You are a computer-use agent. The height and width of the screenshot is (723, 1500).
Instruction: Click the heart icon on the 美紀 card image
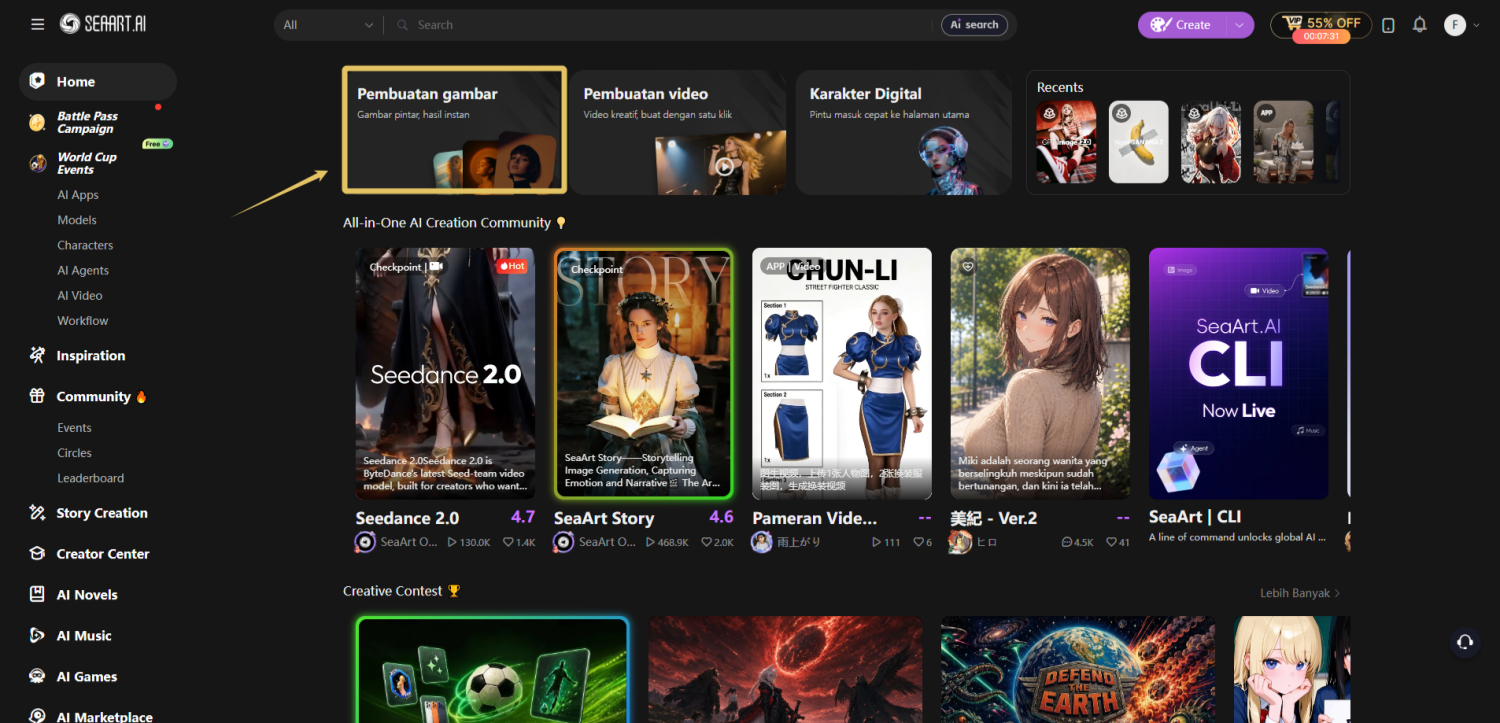[967, 267]
